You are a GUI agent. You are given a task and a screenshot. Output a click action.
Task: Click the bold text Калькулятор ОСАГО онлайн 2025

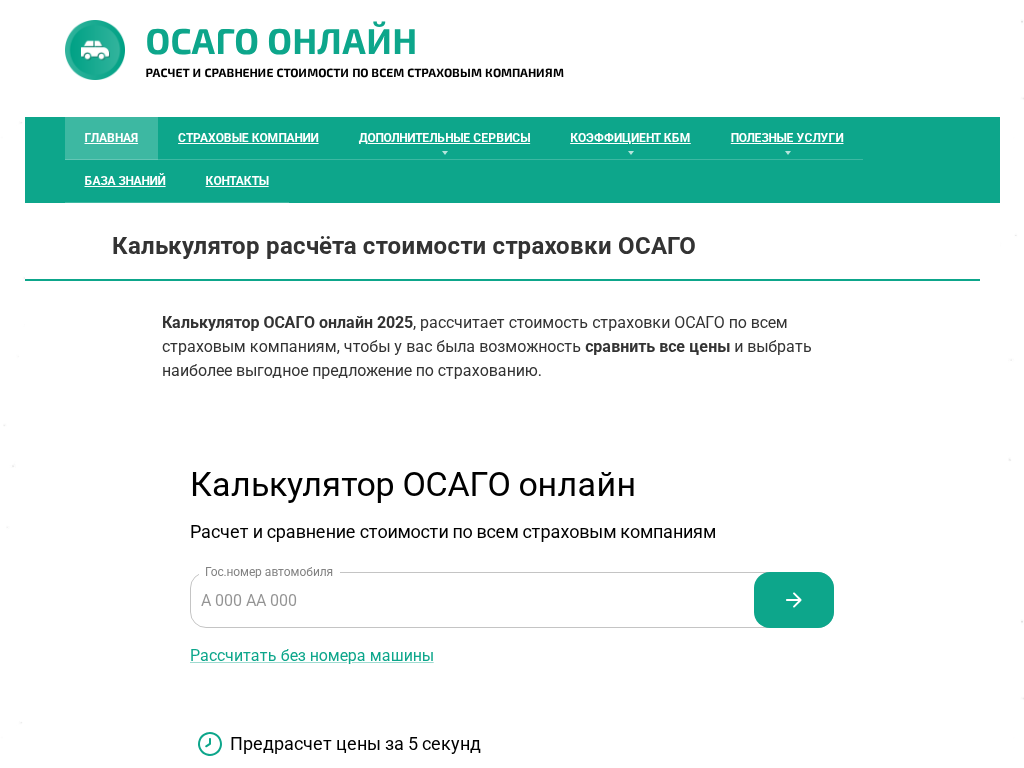tap(287, 323)
